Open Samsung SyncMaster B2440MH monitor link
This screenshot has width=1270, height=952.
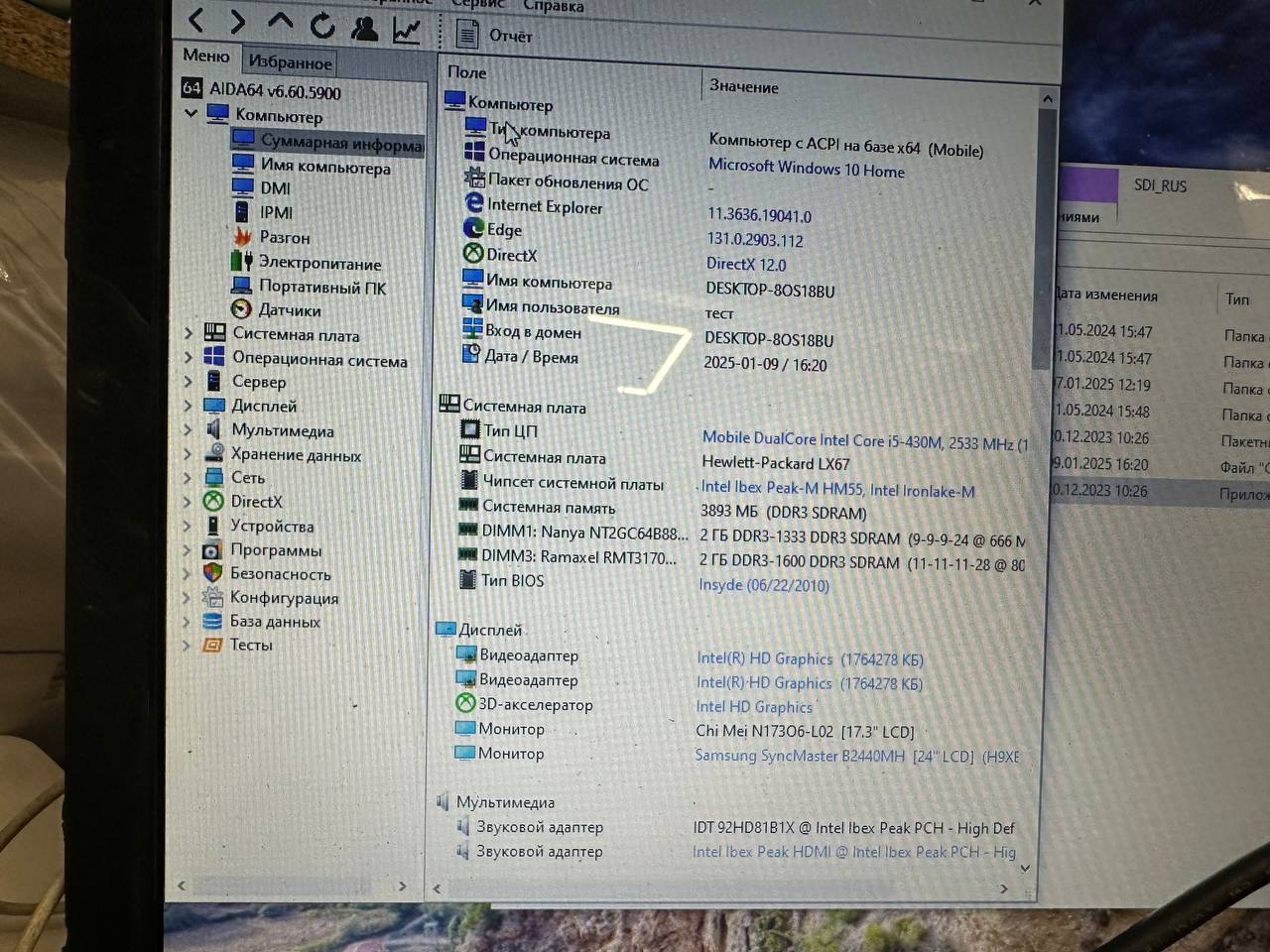tap(856, 756)
